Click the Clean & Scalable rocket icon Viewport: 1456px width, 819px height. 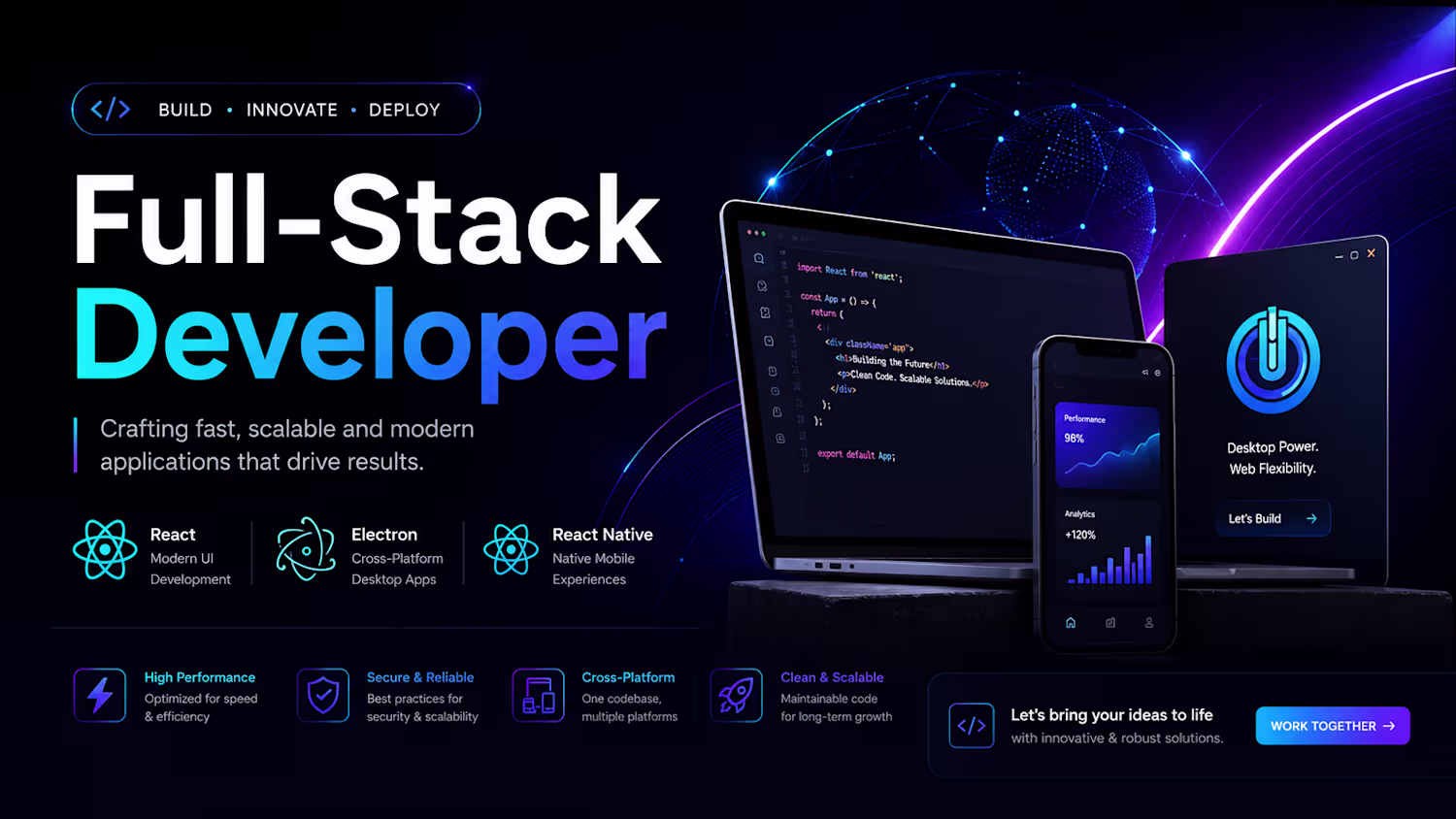tap(736, 695)
